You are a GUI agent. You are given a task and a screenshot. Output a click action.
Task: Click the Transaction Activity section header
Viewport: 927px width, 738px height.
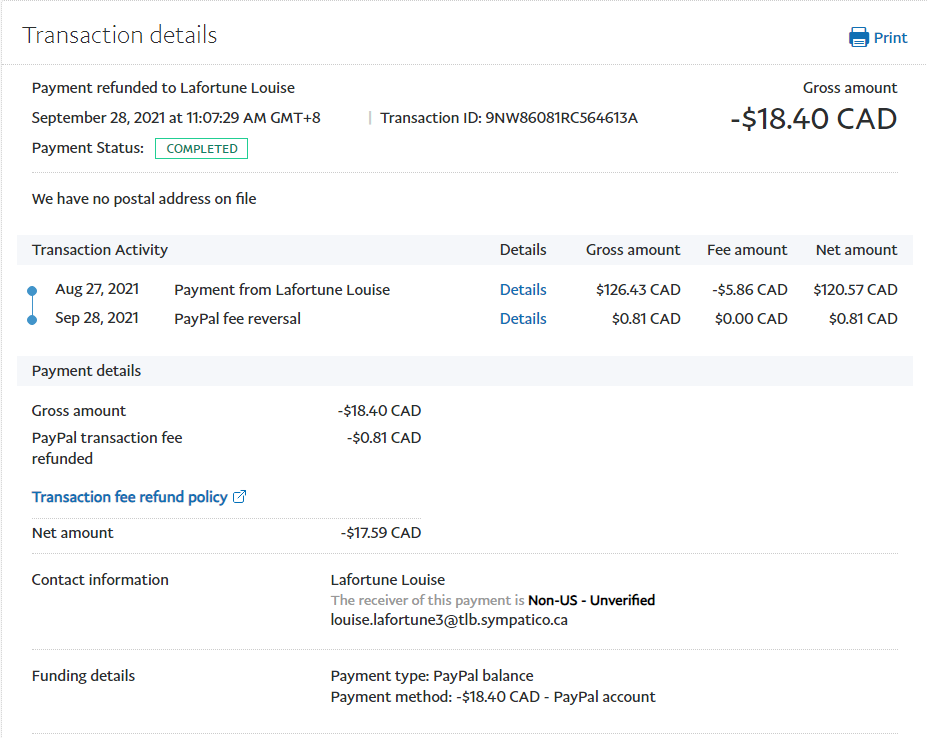click(100, 250)
